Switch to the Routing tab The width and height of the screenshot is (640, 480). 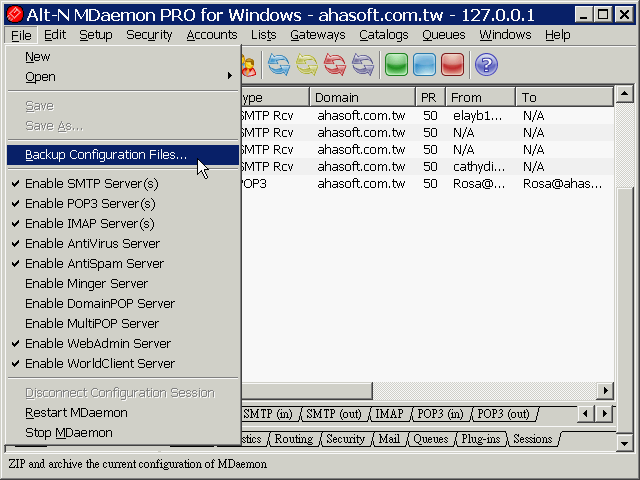(294, 439)
